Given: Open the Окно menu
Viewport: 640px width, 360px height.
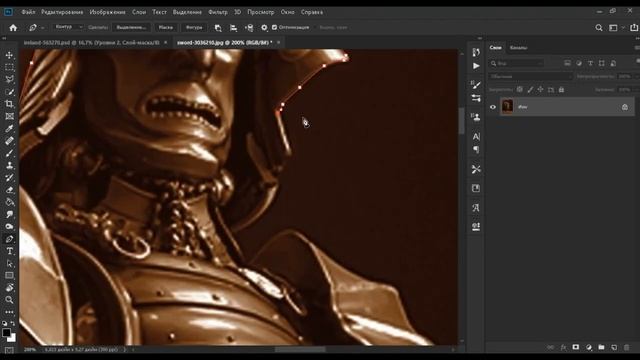Looking at the screenshot, I should pos(287,12).
